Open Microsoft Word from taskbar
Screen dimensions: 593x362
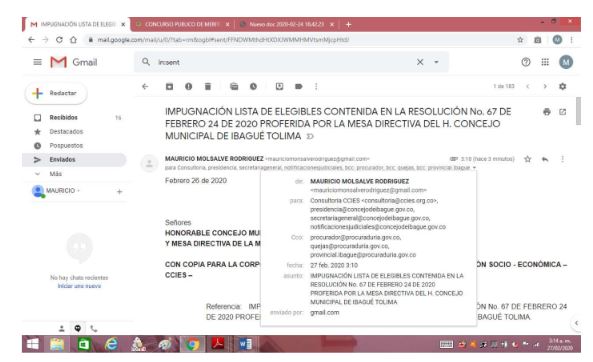[x=246, y=344]
